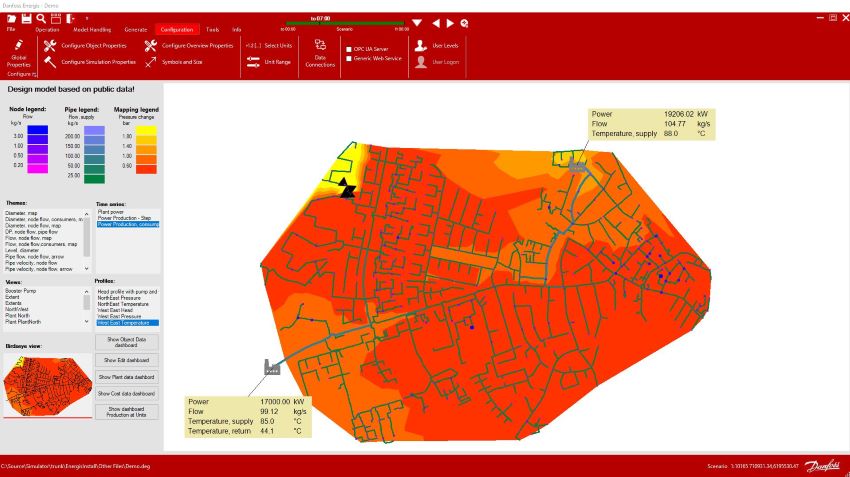The image size is (850, 477).
Task: Click the greyed User Logon icon
Action: pyautogui.click(x=421, y=62)
